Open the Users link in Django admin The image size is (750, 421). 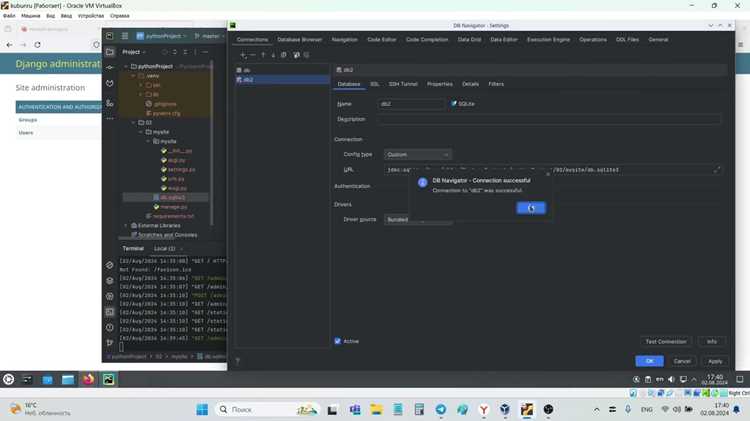click(26, 133)
